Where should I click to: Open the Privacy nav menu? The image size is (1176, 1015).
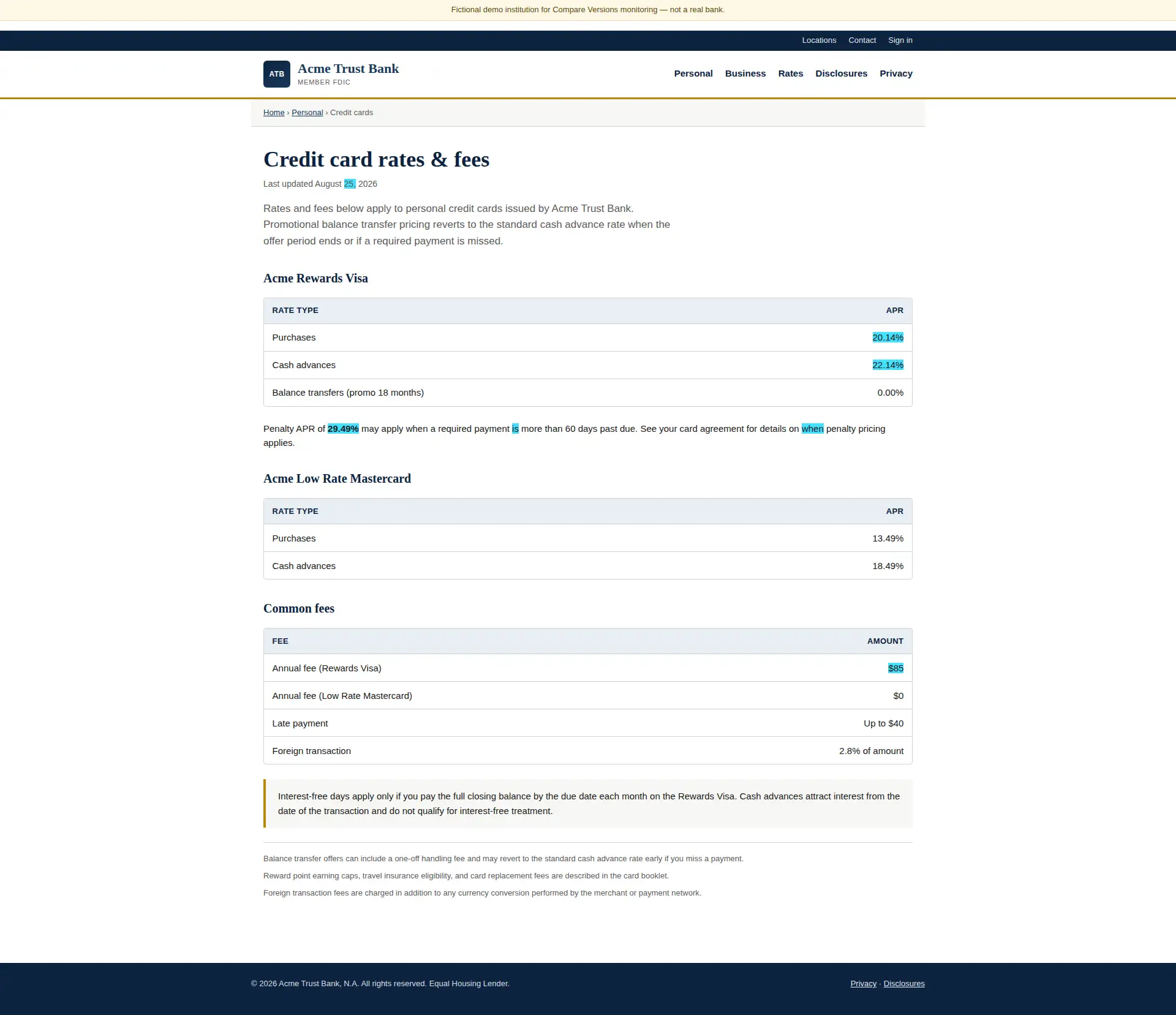895,74
